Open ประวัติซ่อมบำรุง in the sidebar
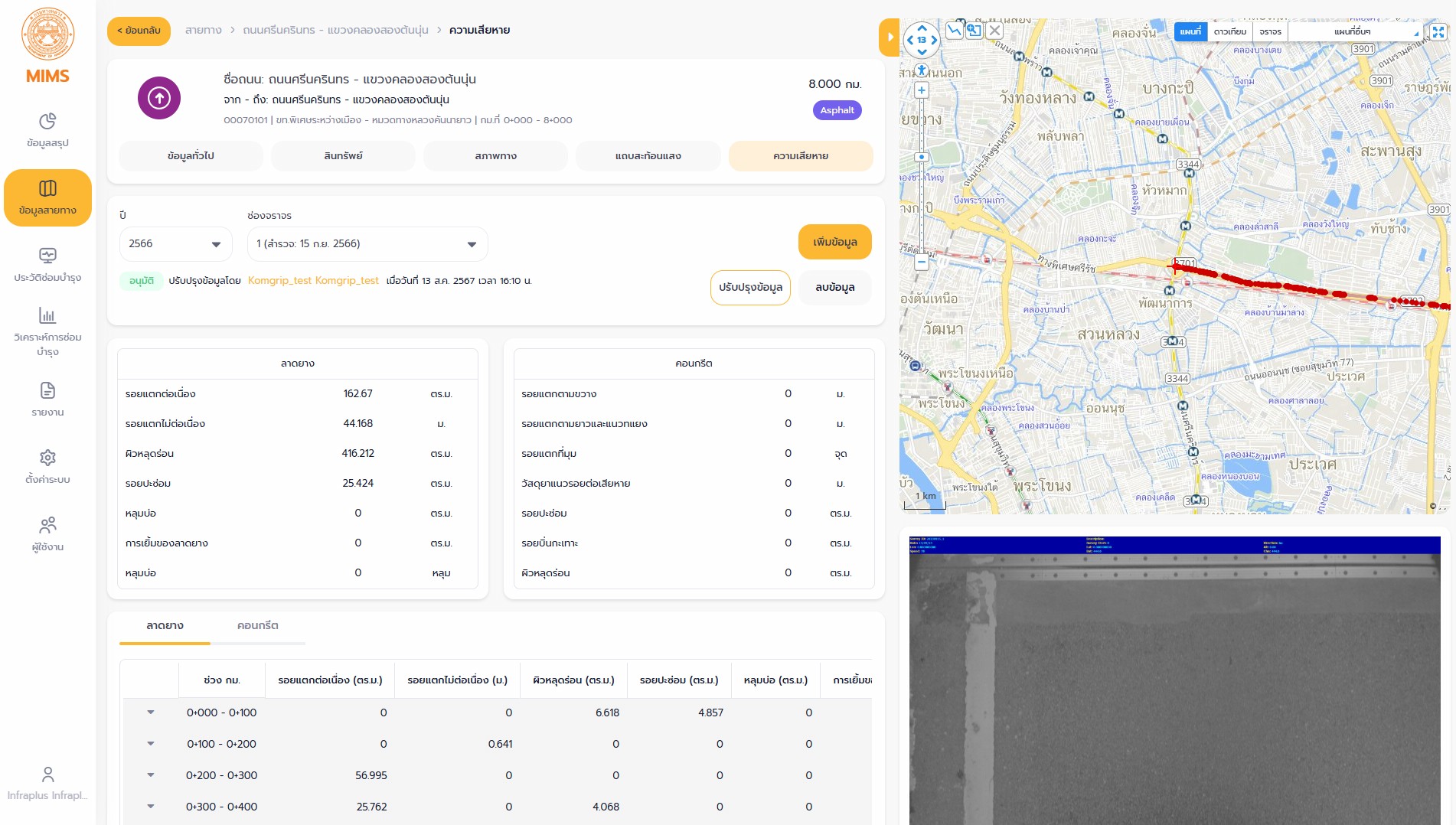Image resolution: width=1456 pixels, height=825 pixels. click(47, 265)
